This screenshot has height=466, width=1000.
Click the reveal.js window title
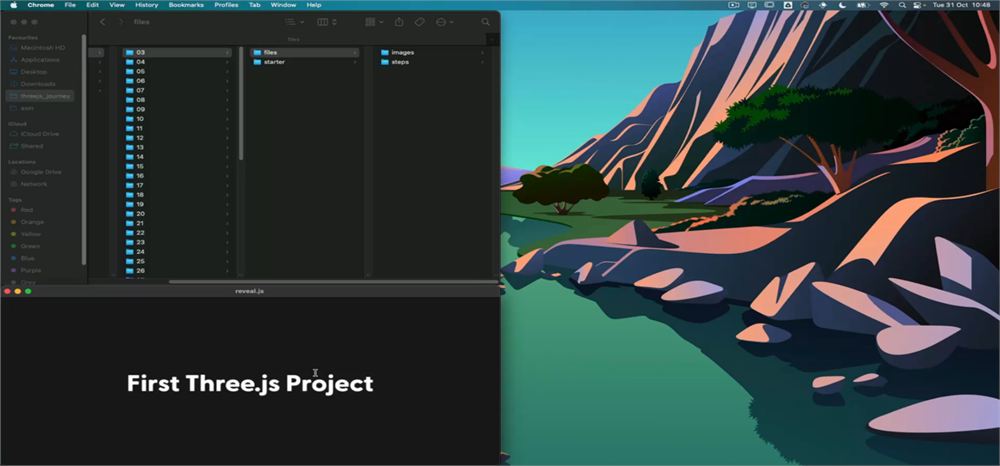(x=249, y=291)
